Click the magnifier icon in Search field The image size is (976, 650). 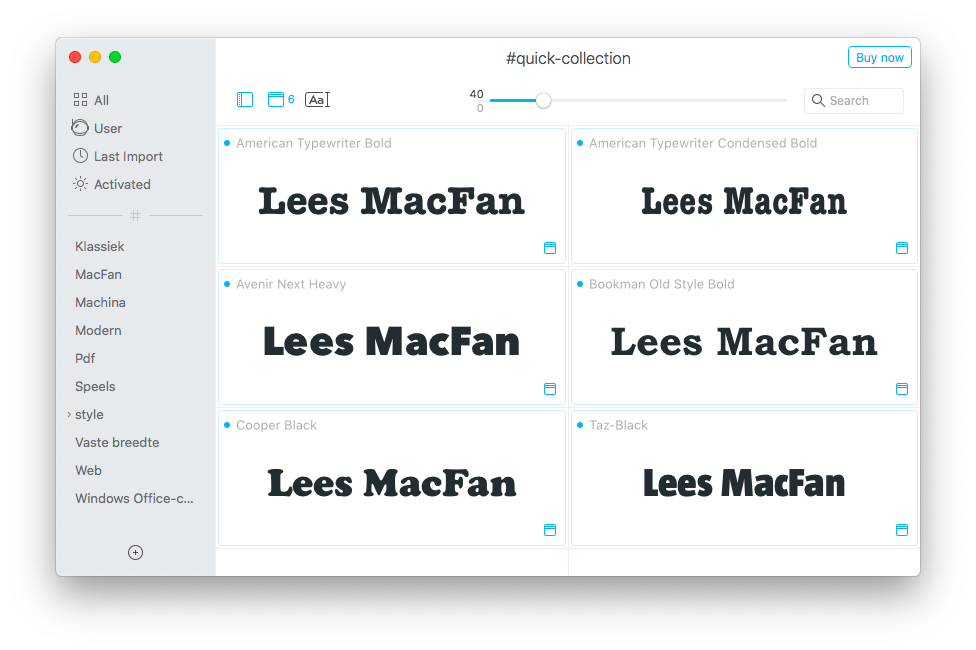818,100
